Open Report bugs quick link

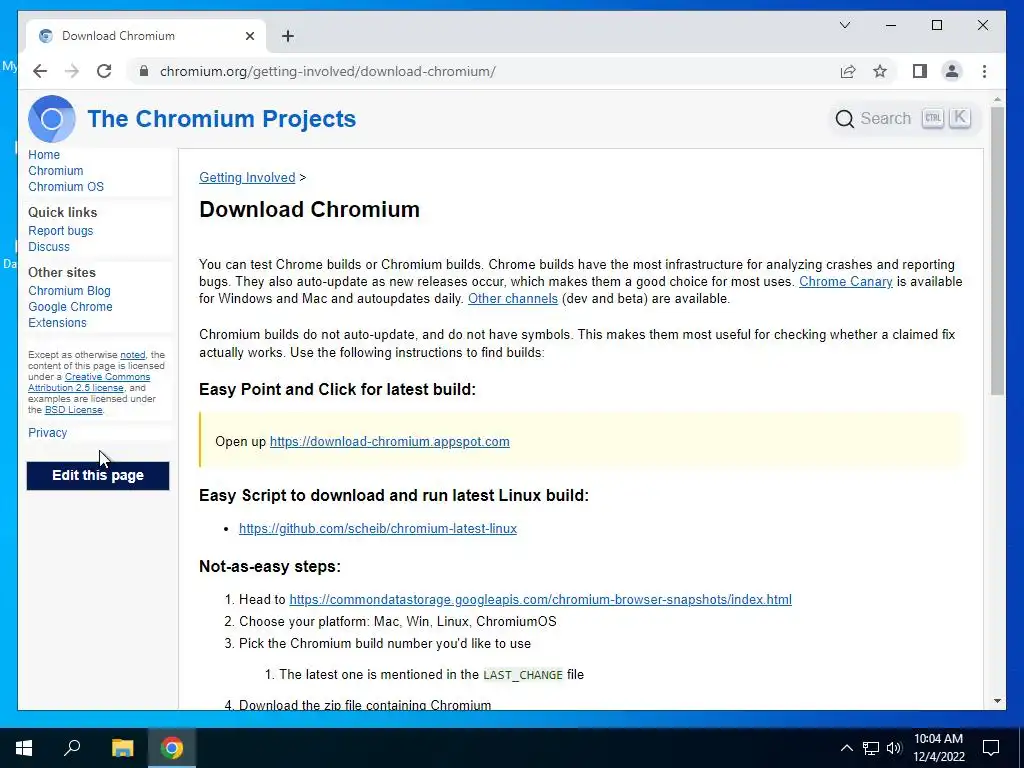[x=61, y=231]
